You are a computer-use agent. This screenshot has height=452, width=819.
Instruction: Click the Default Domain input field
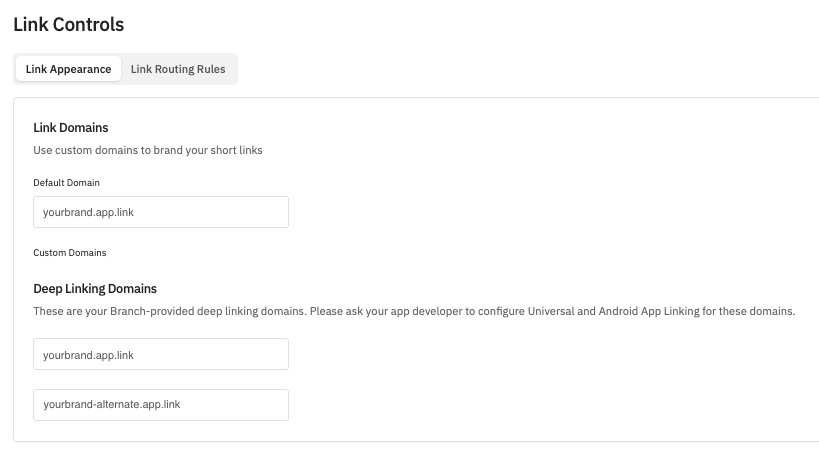[x=161, y=212]
